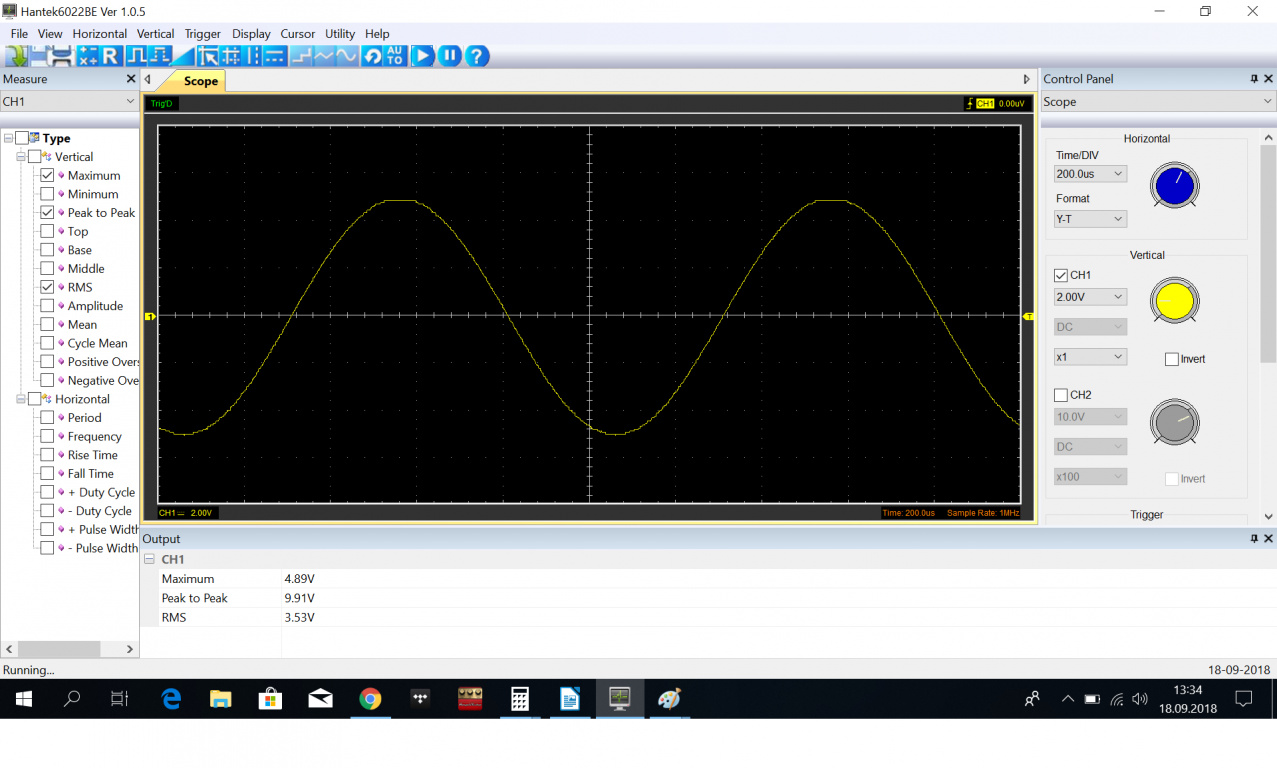The image size is (1277, 768).
Task: Open the Trigger menu
Action: click(203, 34)
